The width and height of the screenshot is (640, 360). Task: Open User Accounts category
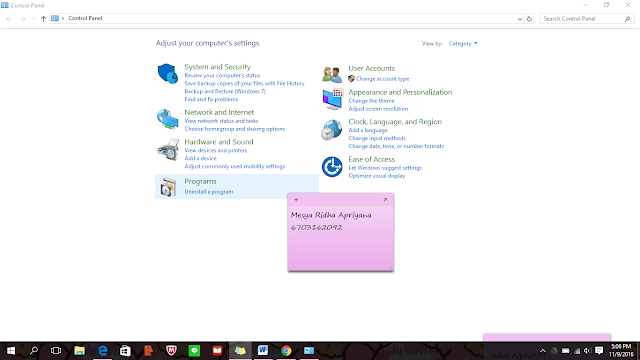click(x=371, y=68)
